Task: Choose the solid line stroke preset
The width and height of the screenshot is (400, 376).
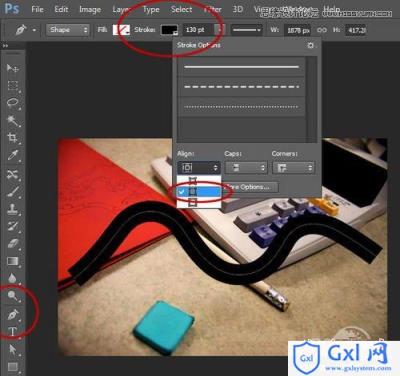Action: pyautogui.click(x=241, y=67)
